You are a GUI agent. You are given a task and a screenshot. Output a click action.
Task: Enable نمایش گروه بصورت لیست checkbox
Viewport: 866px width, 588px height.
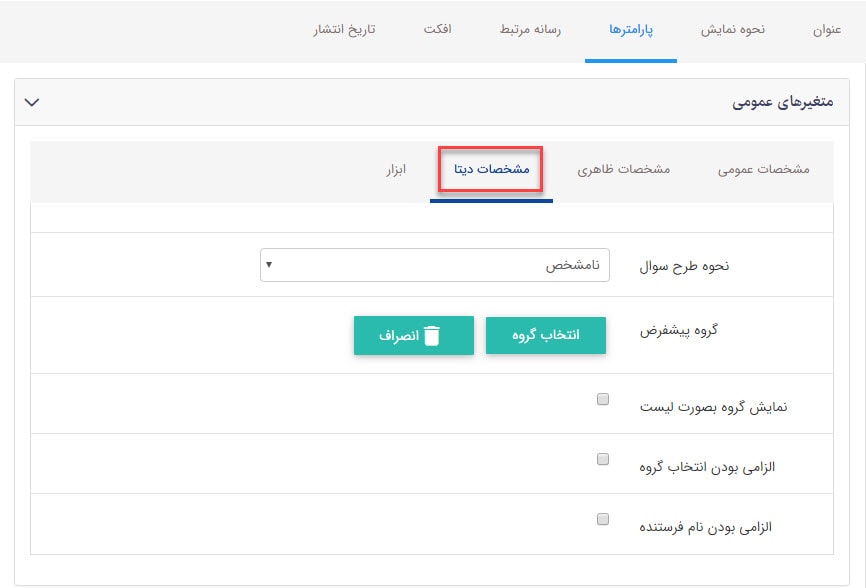(x=602, y=398)
